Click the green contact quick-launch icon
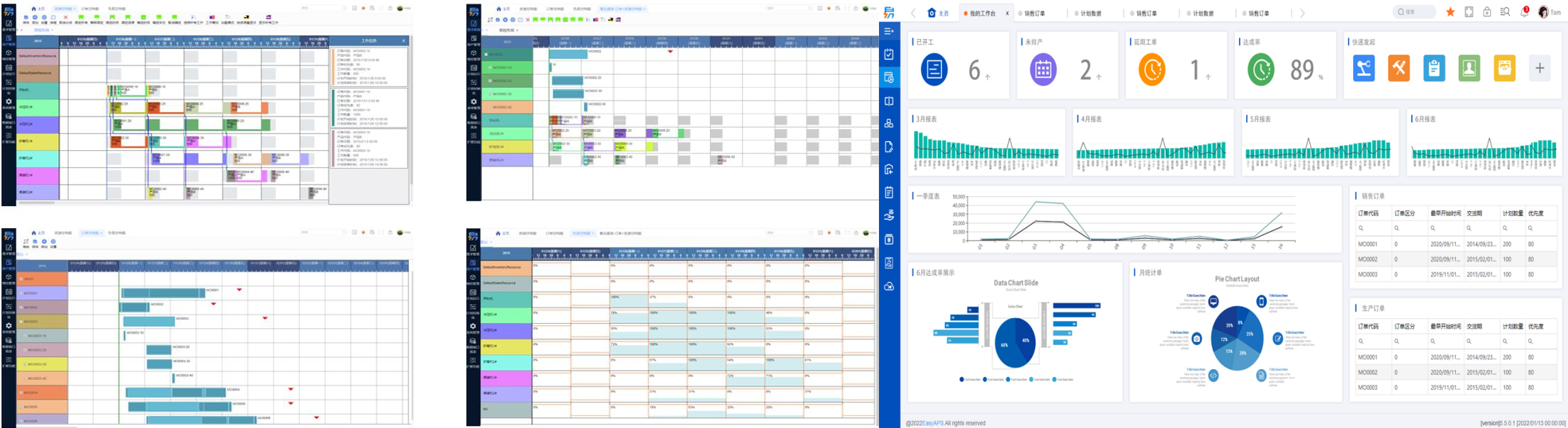1568x428 pixels. (1469, 69)
